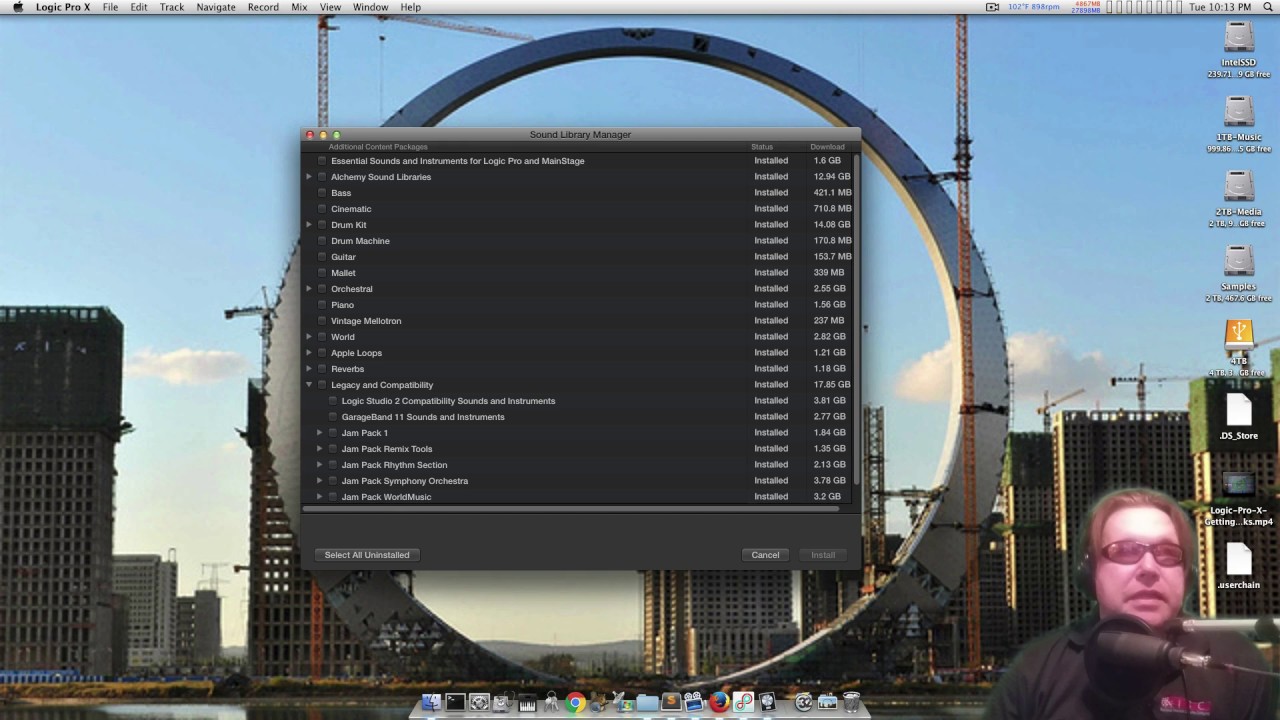The height and width of the screenshot is (720, 1280).
Task: Open the File menu
Action: (110, 7)
